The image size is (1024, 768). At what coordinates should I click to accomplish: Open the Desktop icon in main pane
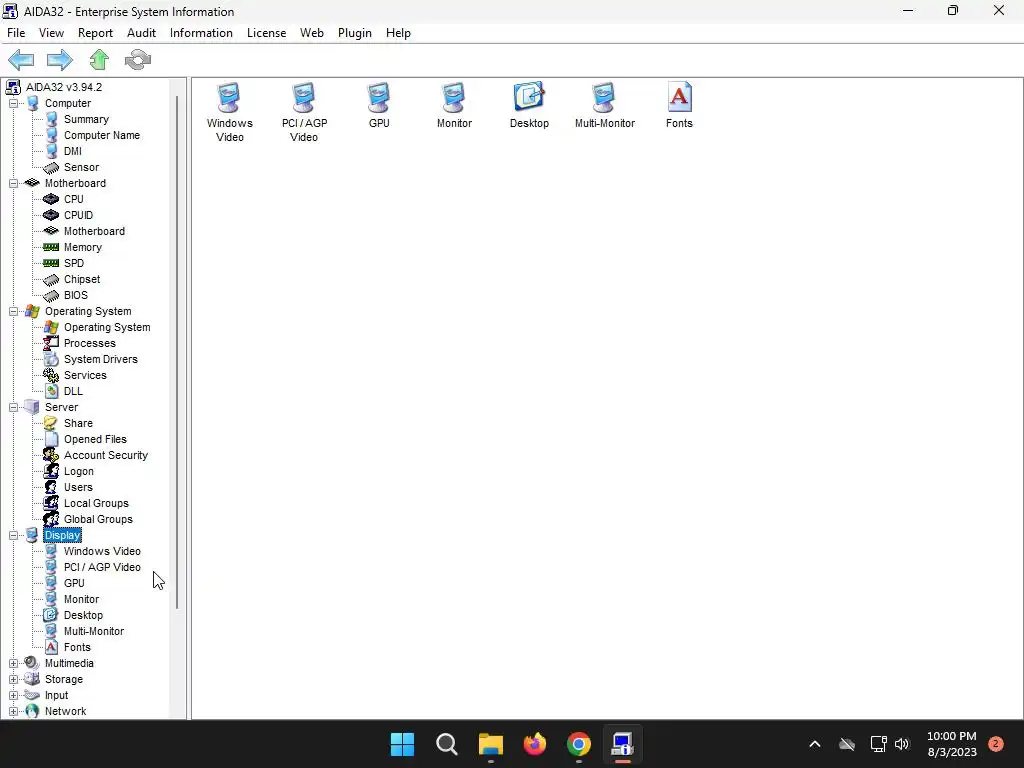point(529,106)
